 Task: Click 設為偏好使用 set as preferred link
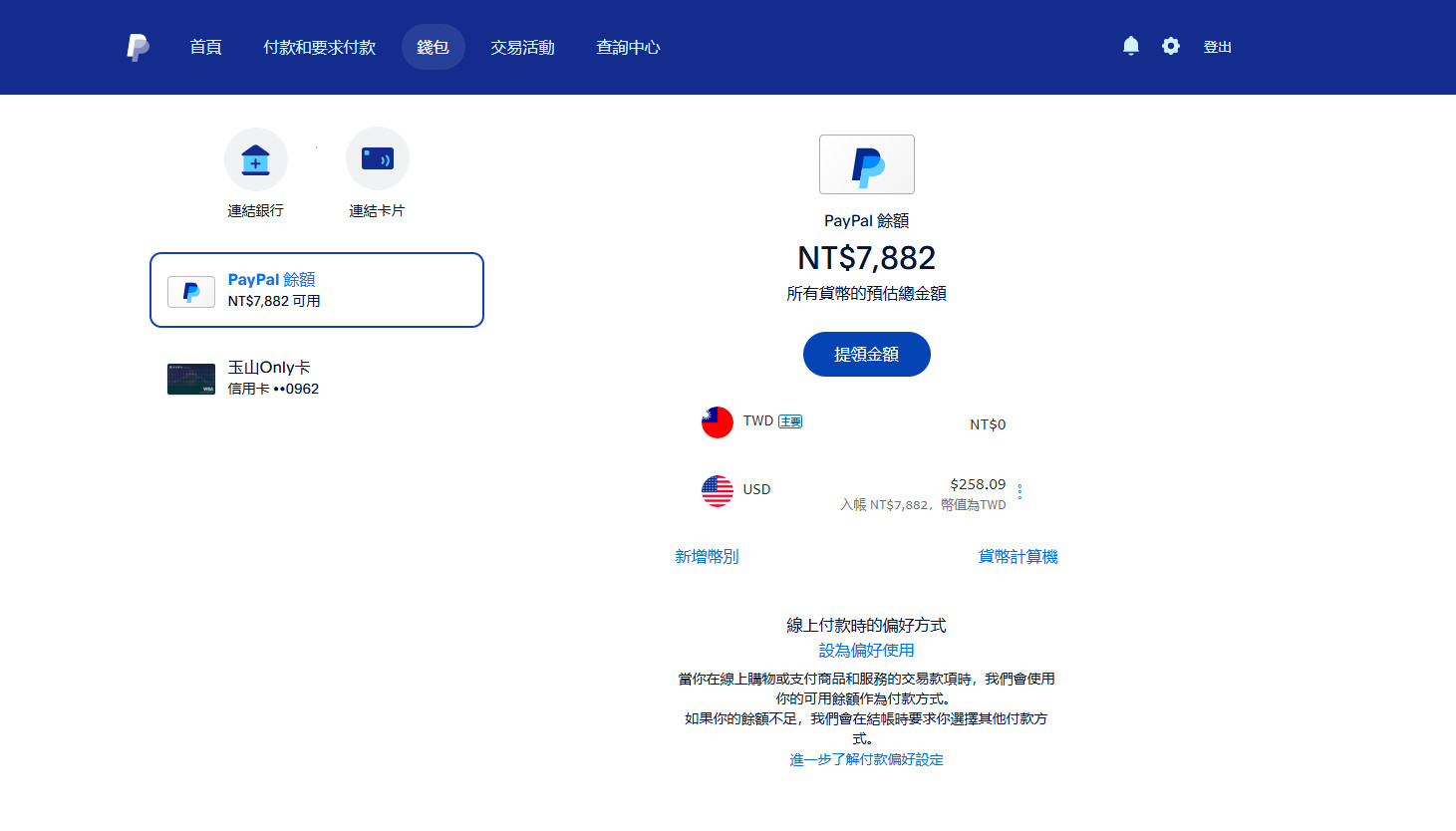tap(866, 650)
